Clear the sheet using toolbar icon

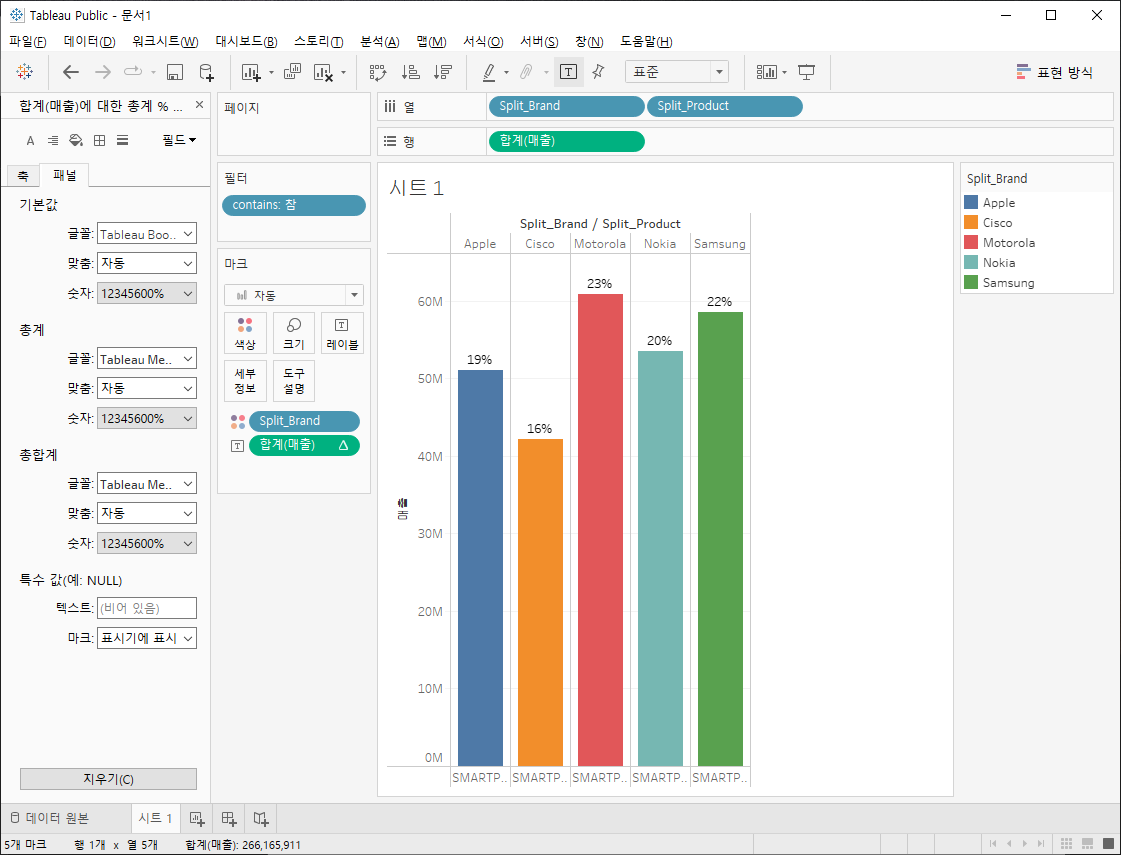[x=324, y=71]
